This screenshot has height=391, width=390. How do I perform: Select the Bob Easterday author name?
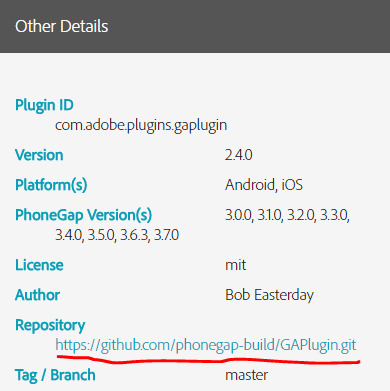pos(269,295)
